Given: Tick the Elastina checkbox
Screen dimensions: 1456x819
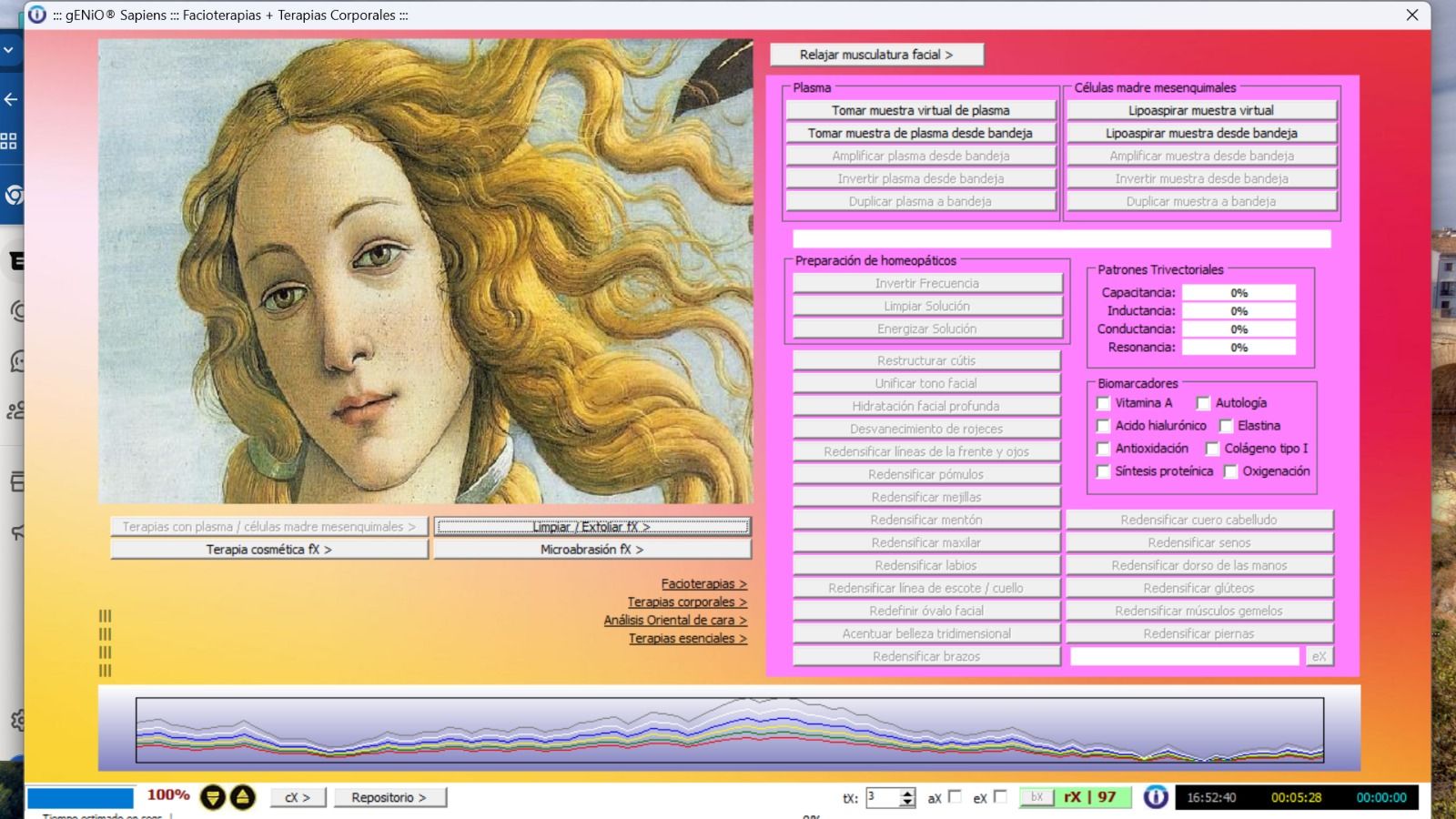Looking at the screenshot, I should coord(1226,426).
